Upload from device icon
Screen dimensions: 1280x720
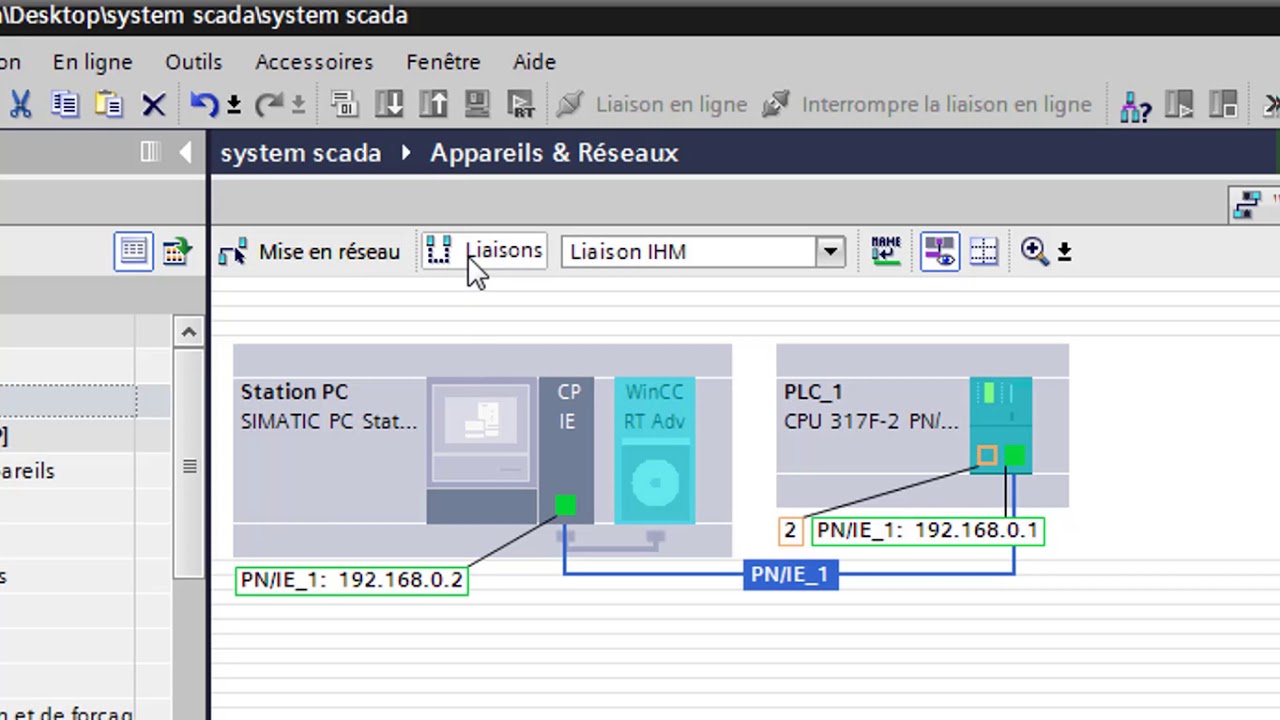click(x=433, y=104)
